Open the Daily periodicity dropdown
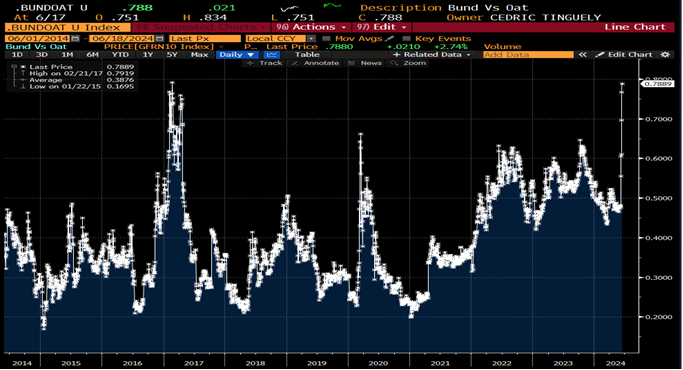 point(237,54)
